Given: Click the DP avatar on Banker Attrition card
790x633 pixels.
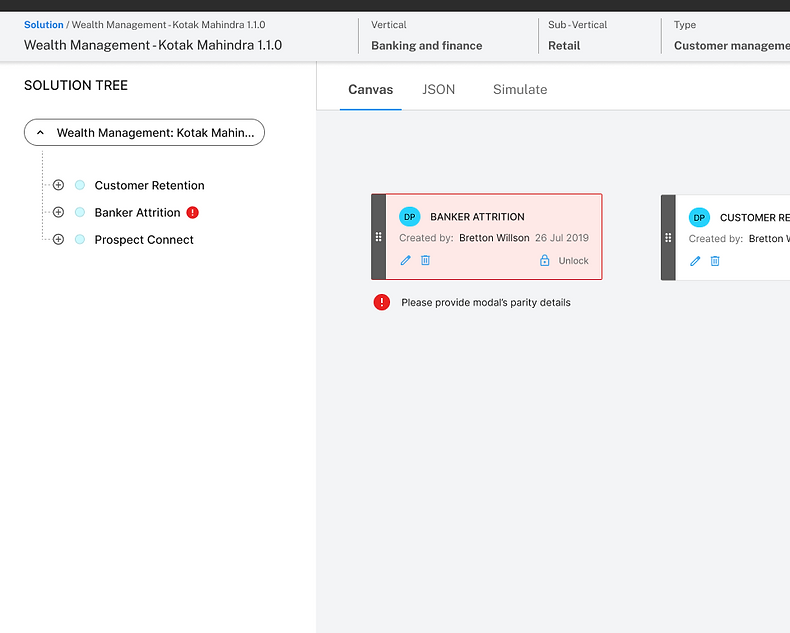Looking at the screenshot, I should click(x=410, y=216).
